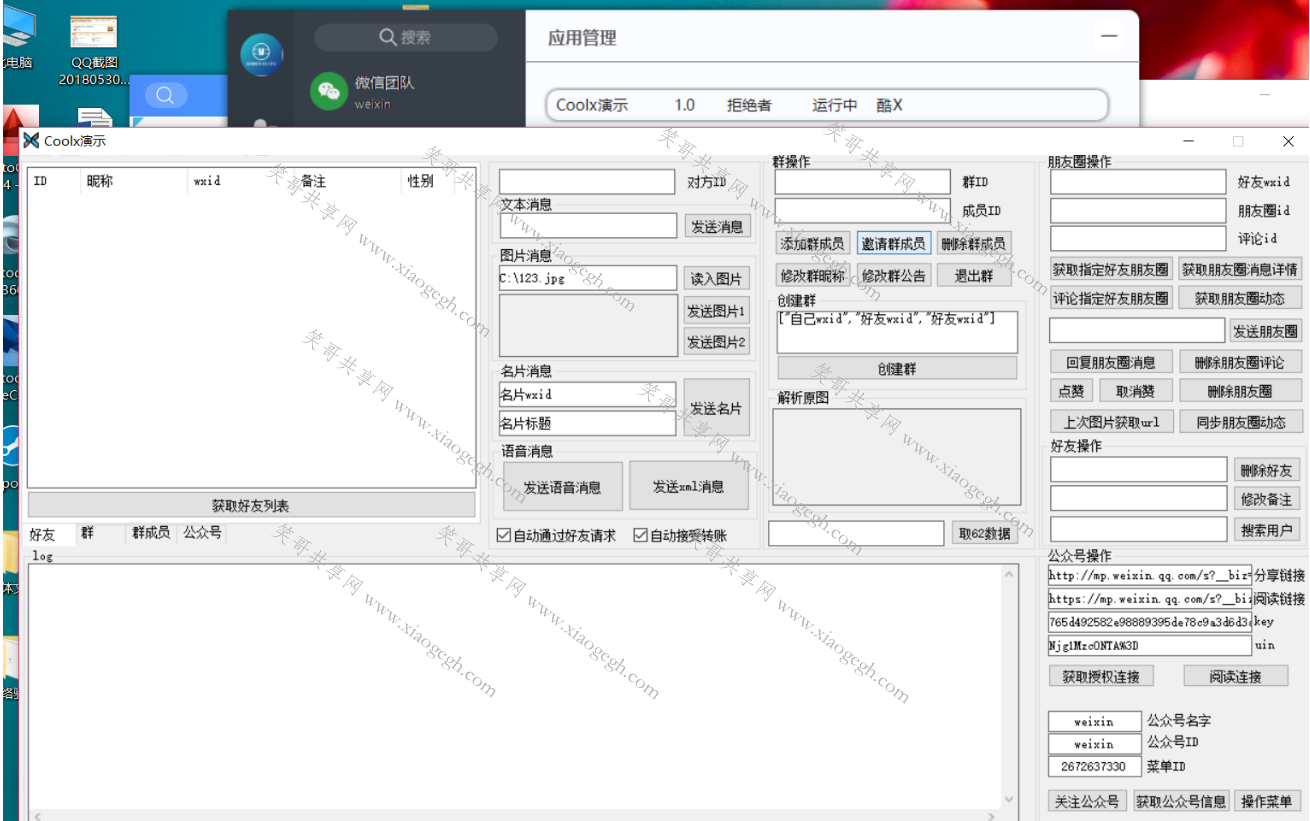
Task: Click 回复朋友圈消息 button
Action: [1110, 362]
